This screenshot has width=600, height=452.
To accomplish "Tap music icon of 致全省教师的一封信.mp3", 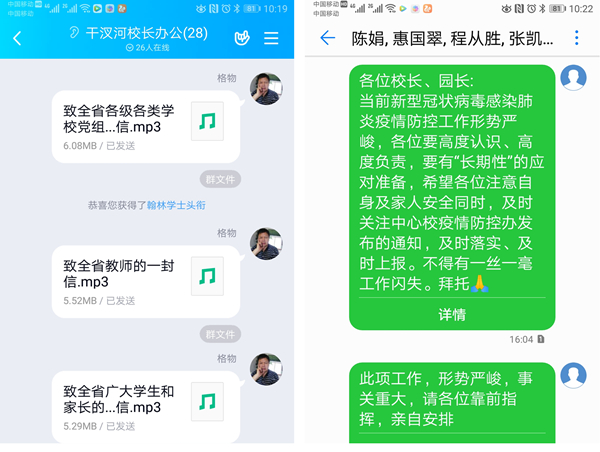I will [x=207, y=276].
